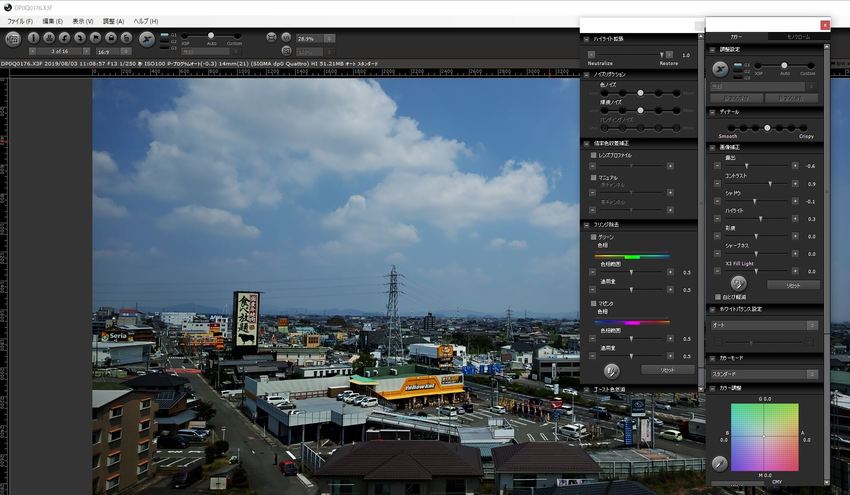Set 色ノイズ to the rightmost dot
The image size is (850, 495).
click(676, 93)
